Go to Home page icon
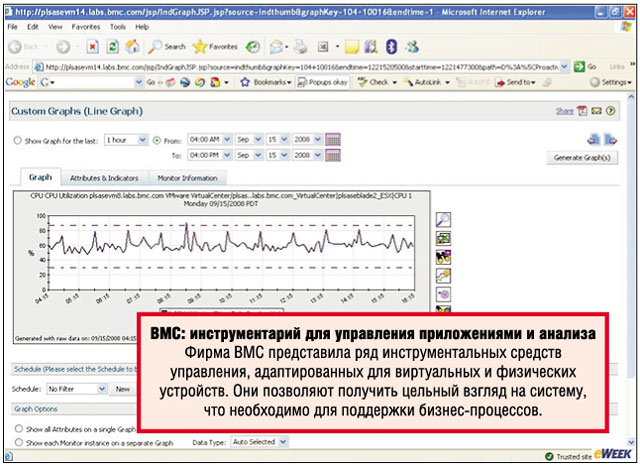The width and height of the screenshot is (640, 467). pos(132,47)
